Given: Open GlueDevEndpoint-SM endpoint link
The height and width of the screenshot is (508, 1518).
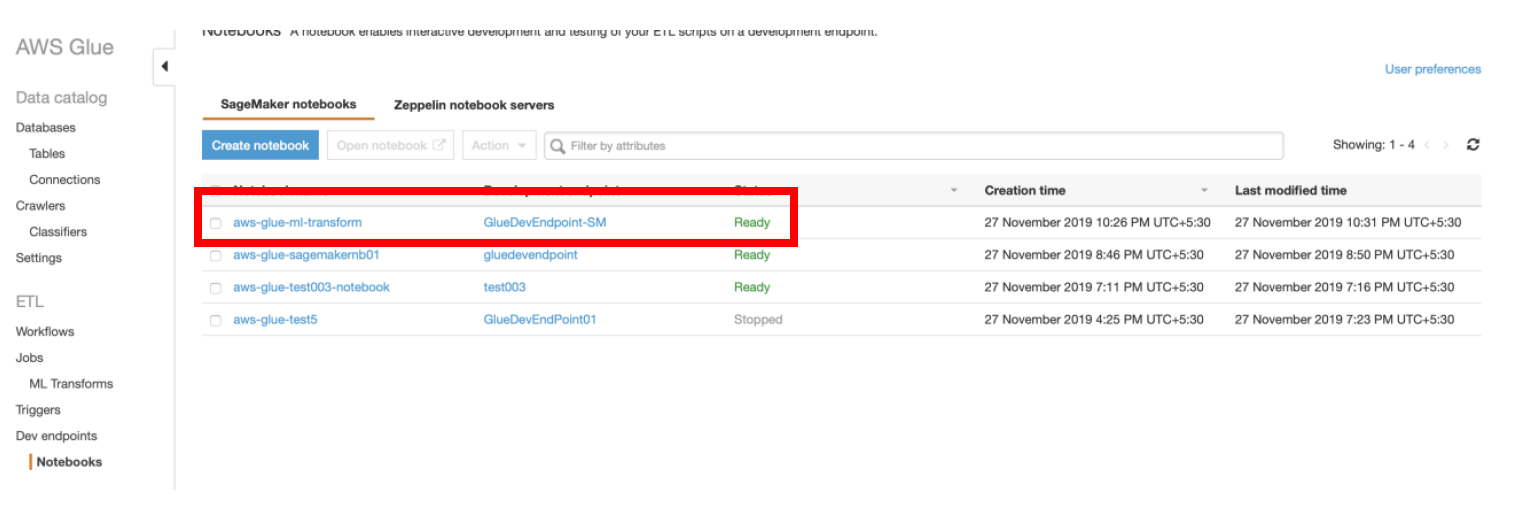Looking at the screenshot, I should click(x=545, y=222).
